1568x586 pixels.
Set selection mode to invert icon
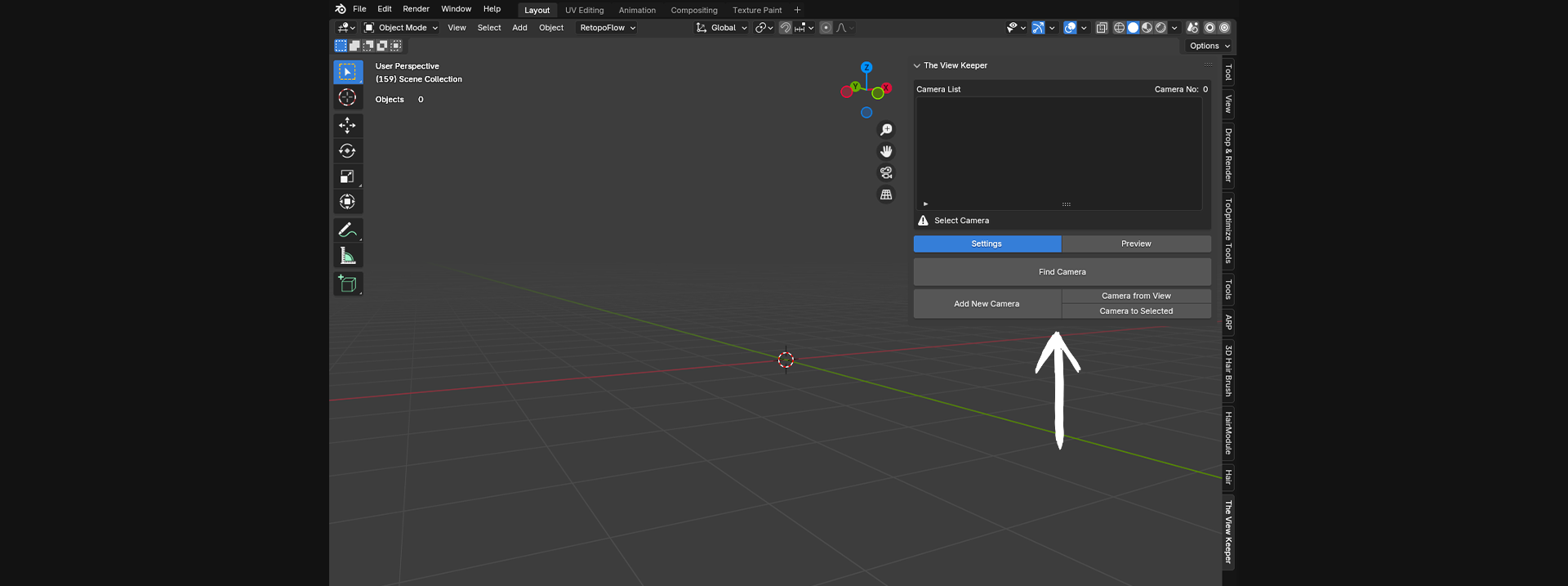coord(382,46)
